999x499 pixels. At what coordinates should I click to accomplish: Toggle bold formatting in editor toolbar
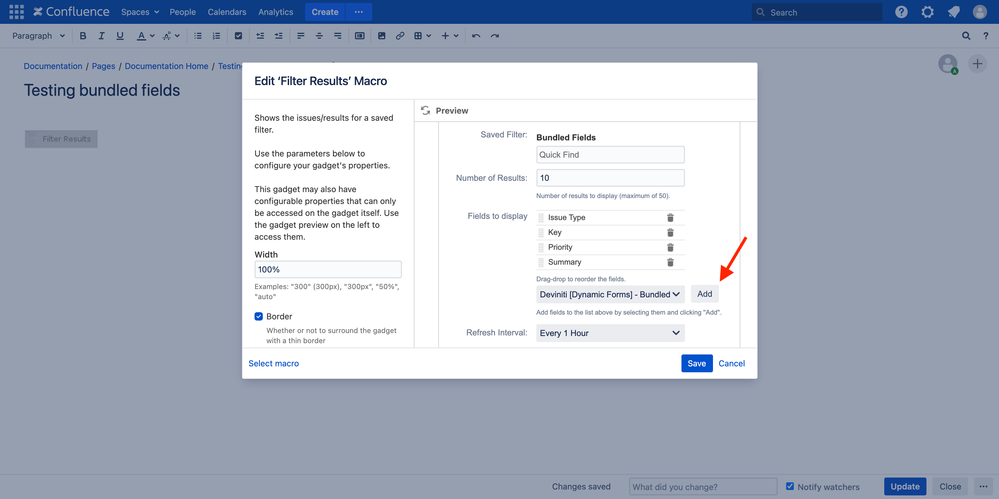pos(83,36)
